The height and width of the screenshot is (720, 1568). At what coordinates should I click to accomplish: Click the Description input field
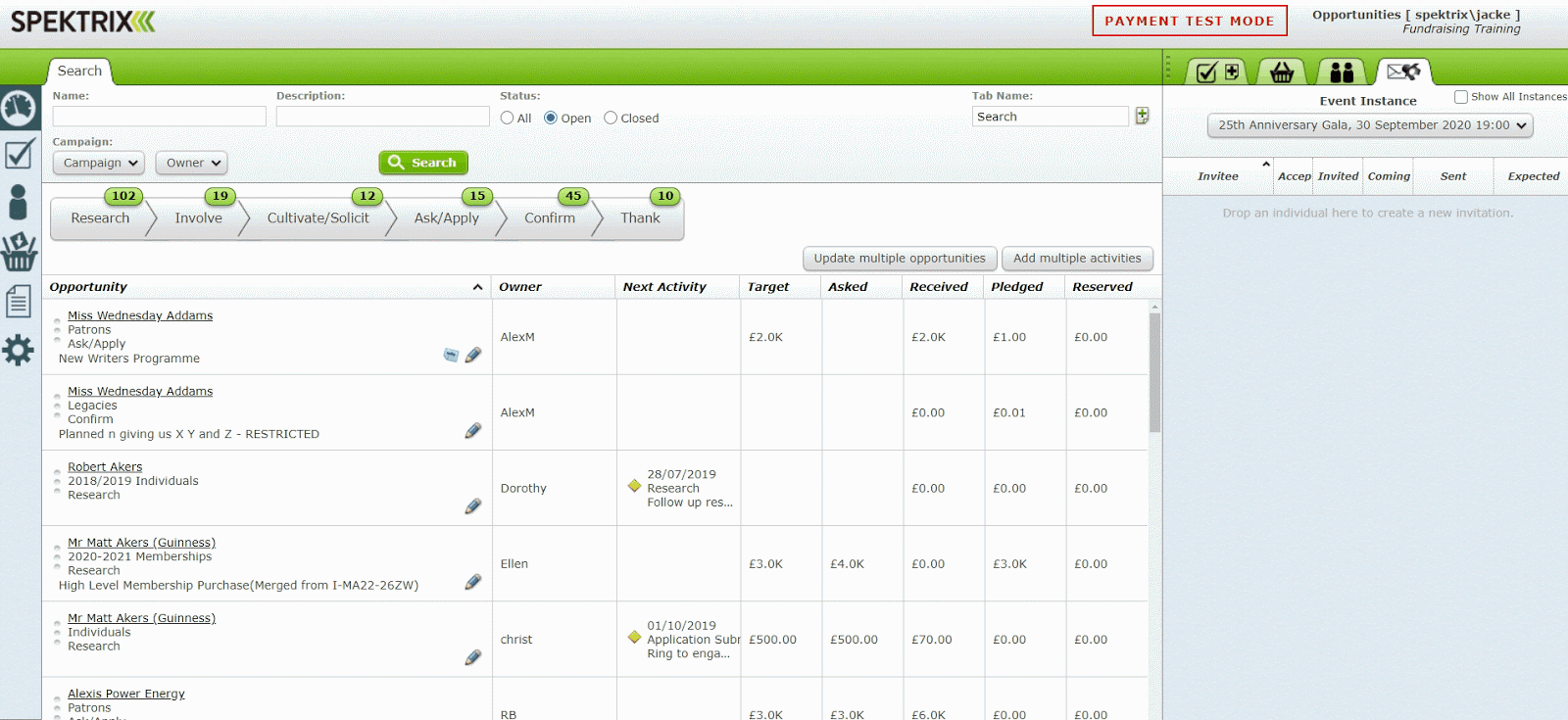pos(382,117)
